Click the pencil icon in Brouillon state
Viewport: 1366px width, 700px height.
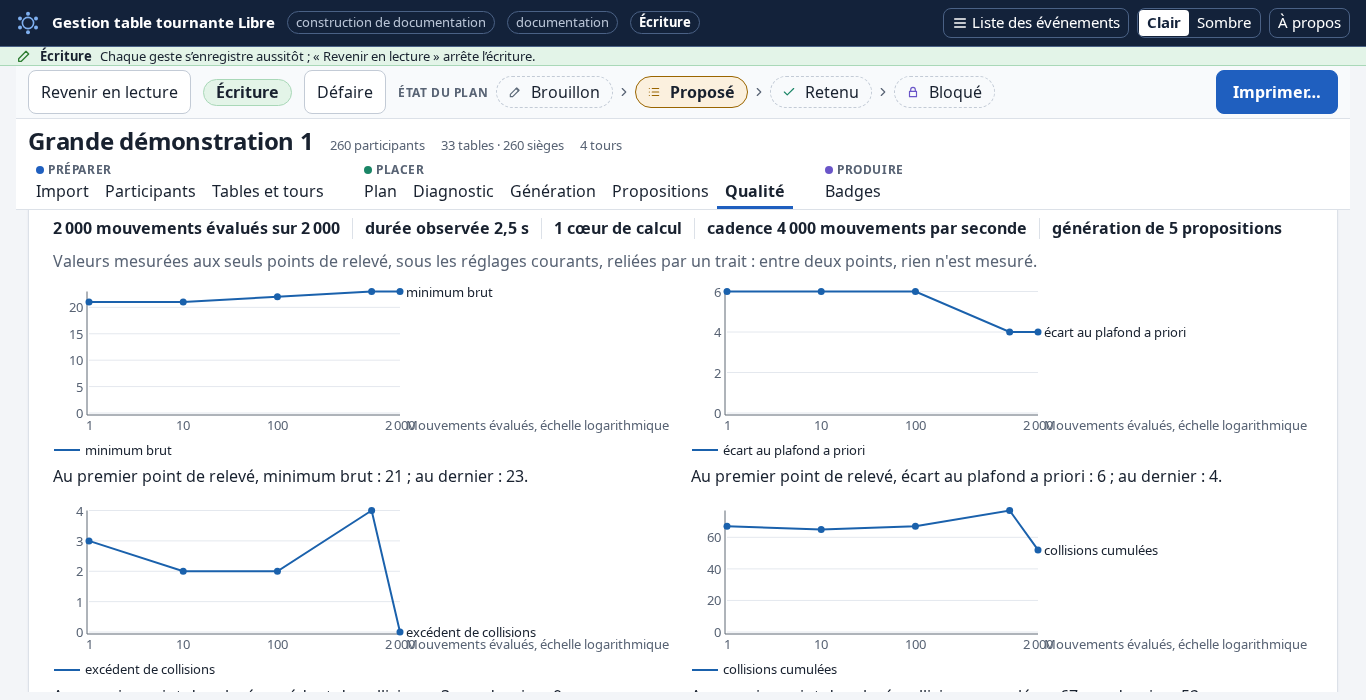[x=515, y=92]
